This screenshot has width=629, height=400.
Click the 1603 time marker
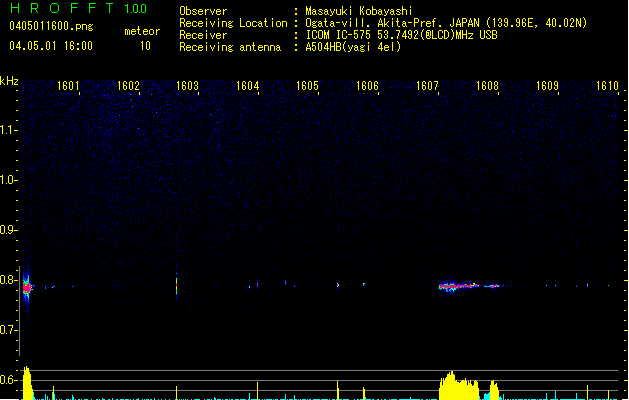pos(188,86)
